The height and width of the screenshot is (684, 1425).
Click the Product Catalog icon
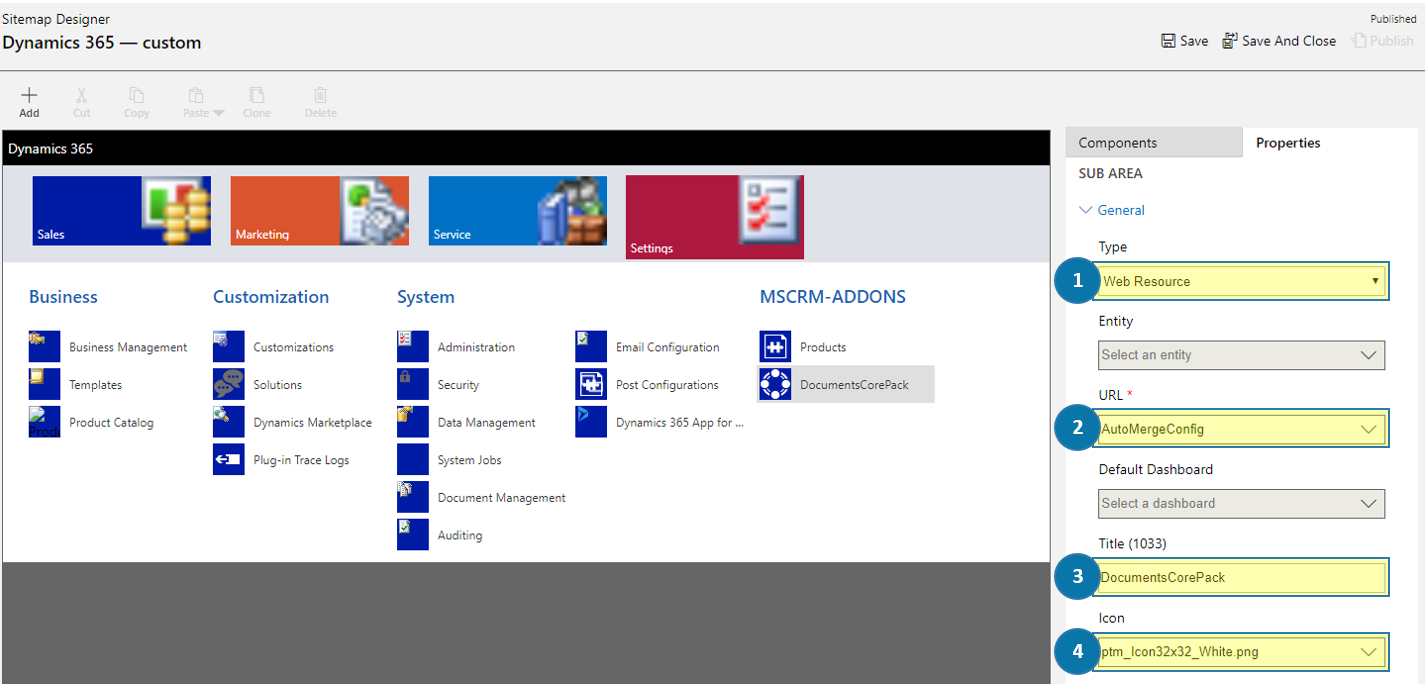coord(45,422)
